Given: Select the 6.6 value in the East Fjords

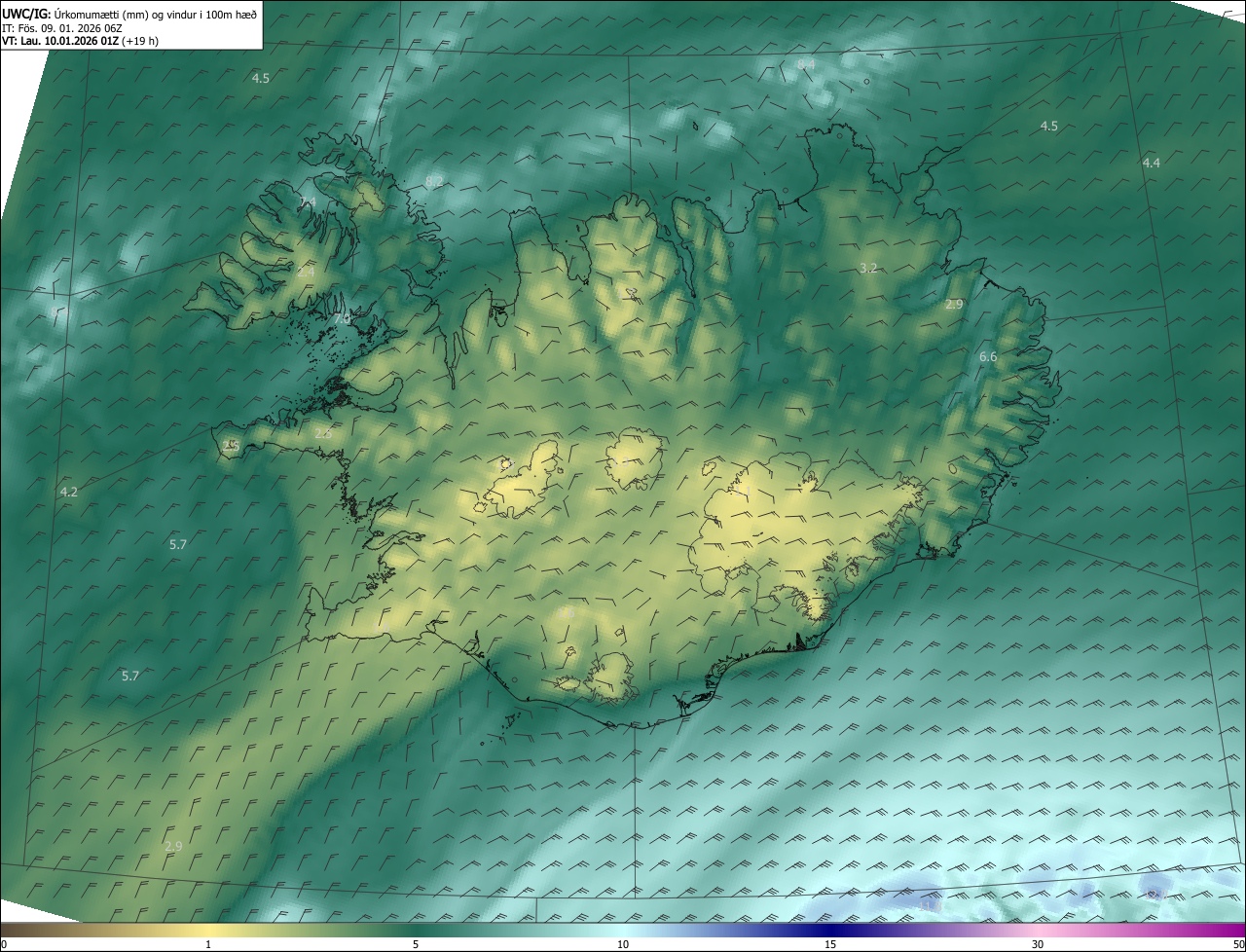Looking at the screenshot, I should [988, 357].
